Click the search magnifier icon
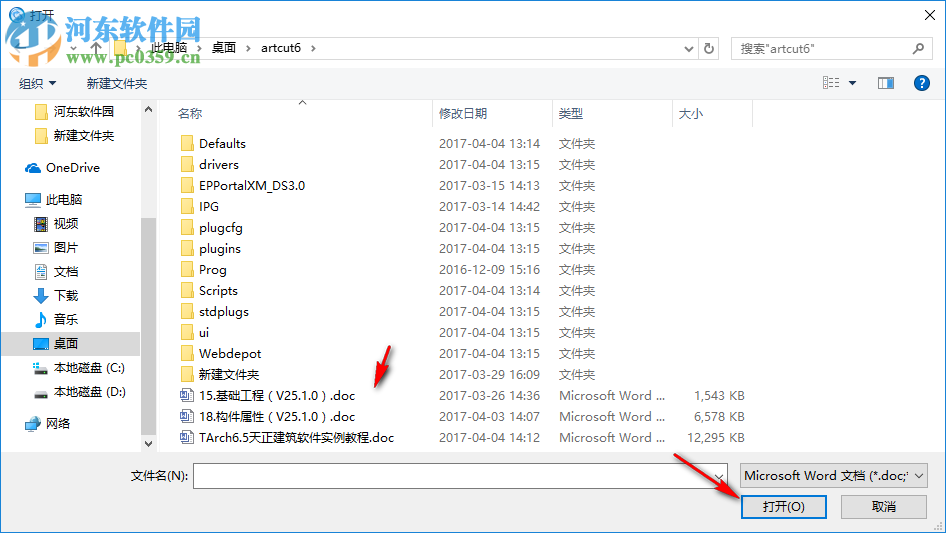Image resolution: width=946 pixels, height=533 pixels. pos(918,48)
